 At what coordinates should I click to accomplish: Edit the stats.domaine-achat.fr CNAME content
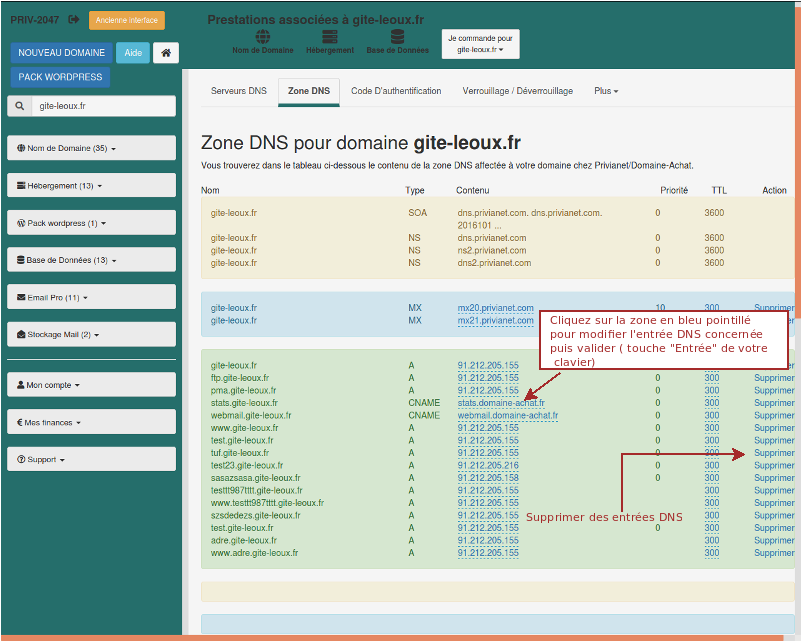coord(501,403)
